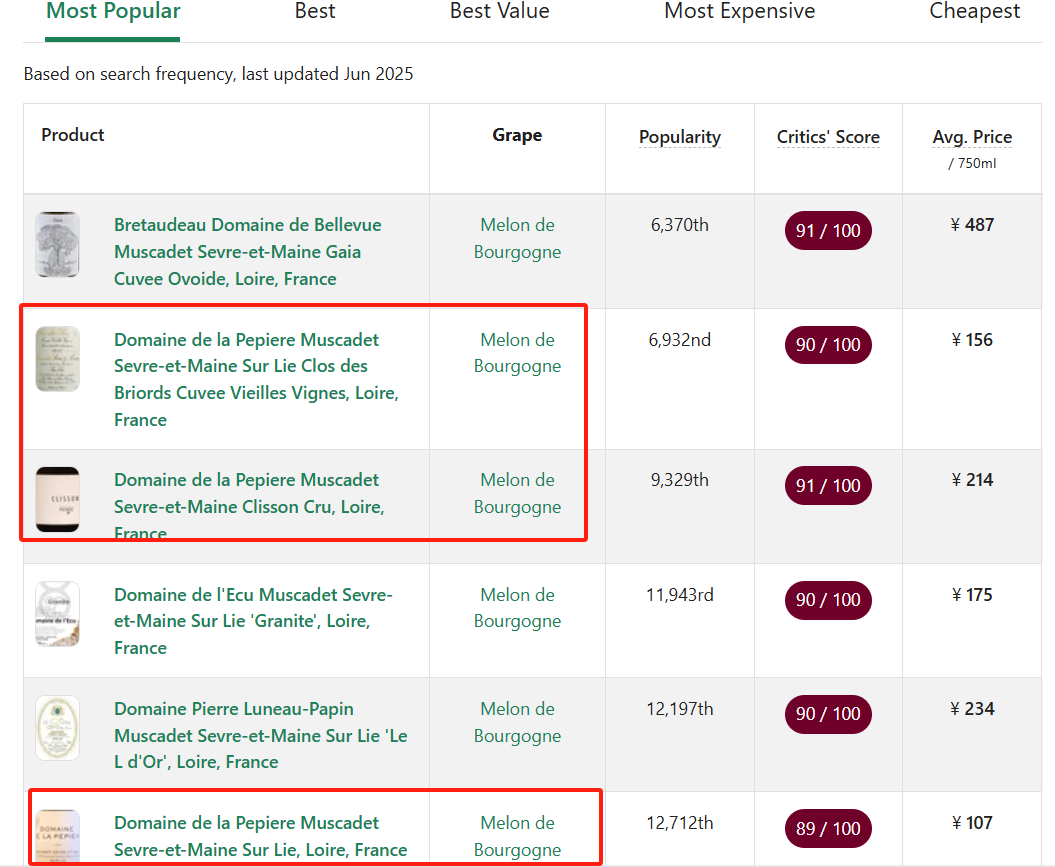This screenshot has height=867, width=1055.
Task: Click the Avg. Price column header
Action: 972,137
